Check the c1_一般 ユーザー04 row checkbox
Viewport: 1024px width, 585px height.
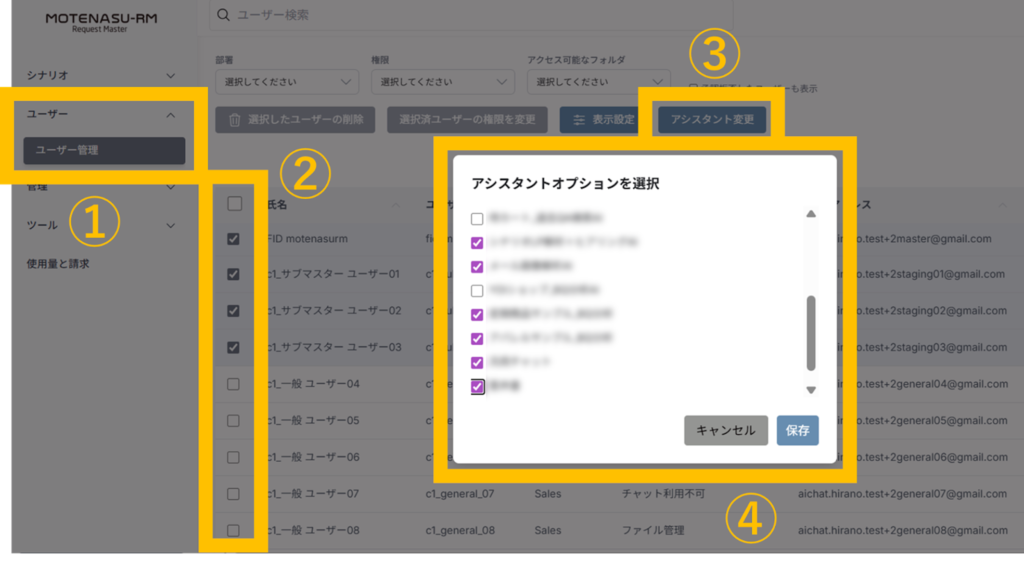point(234,384)
